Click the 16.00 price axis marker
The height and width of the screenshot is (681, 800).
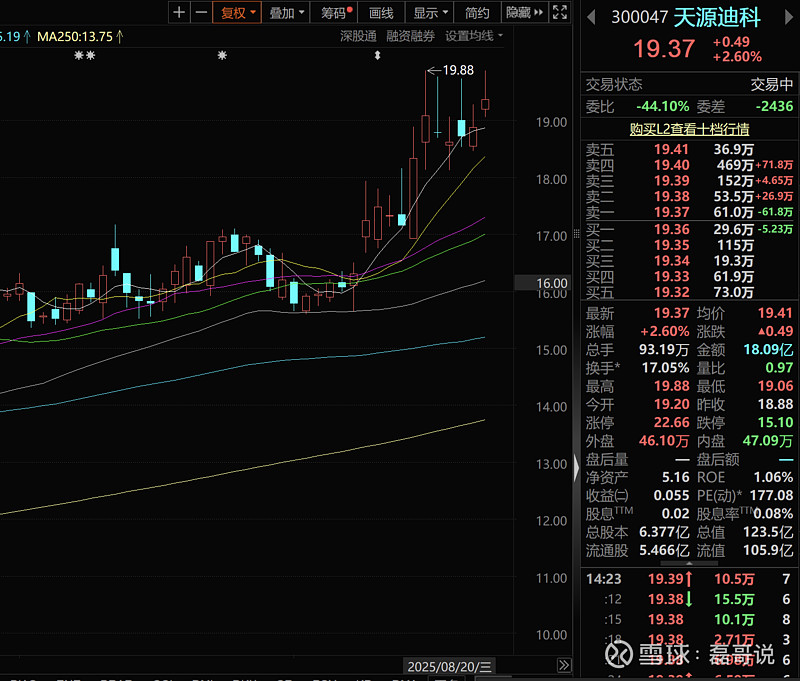pos(543,283)
